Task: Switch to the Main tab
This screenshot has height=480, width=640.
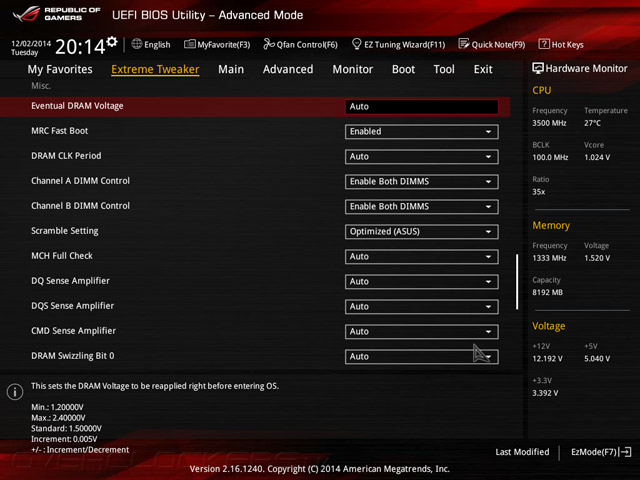Action: (x=231, y=69)
